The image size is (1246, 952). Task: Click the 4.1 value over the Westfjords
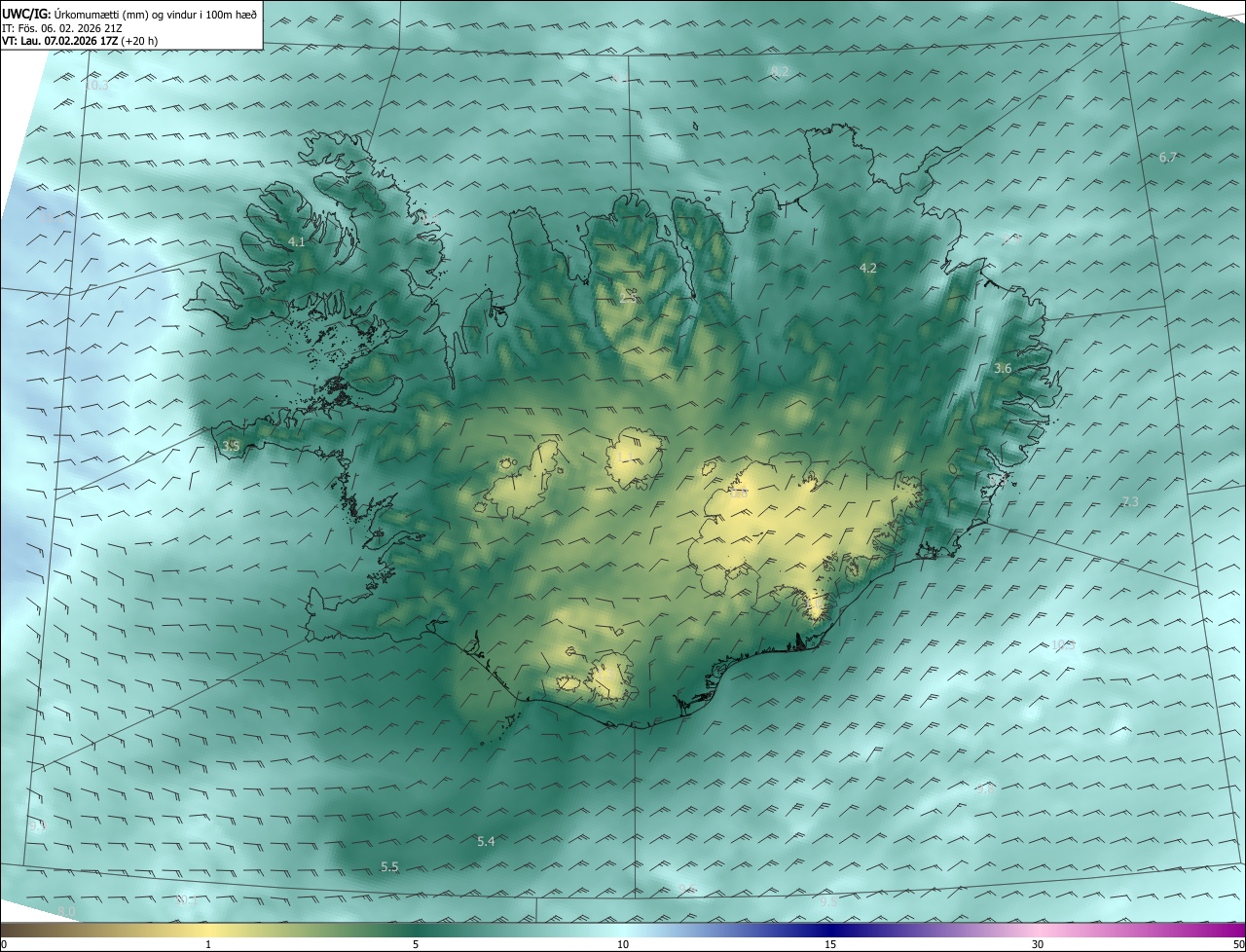297,241
